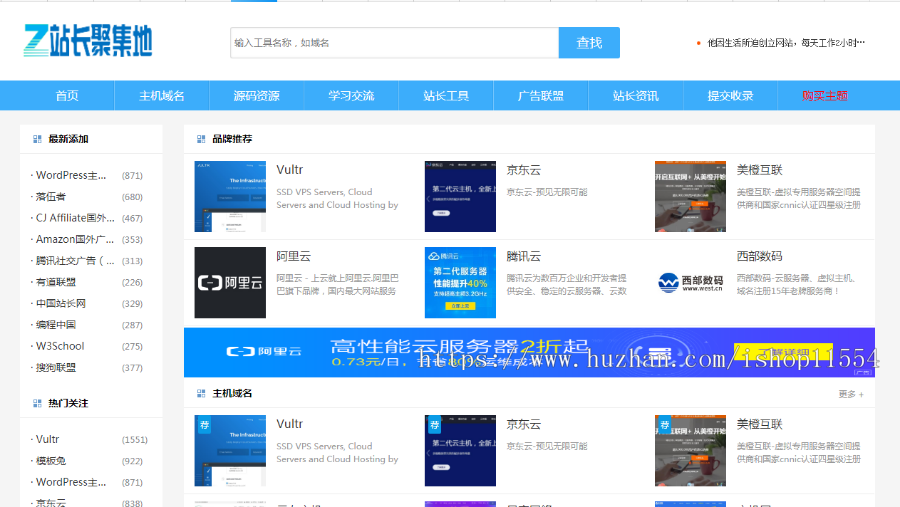Screen dimensions: 900x507
Task: Click the 查找 search button
Action: tap(589, 42)
